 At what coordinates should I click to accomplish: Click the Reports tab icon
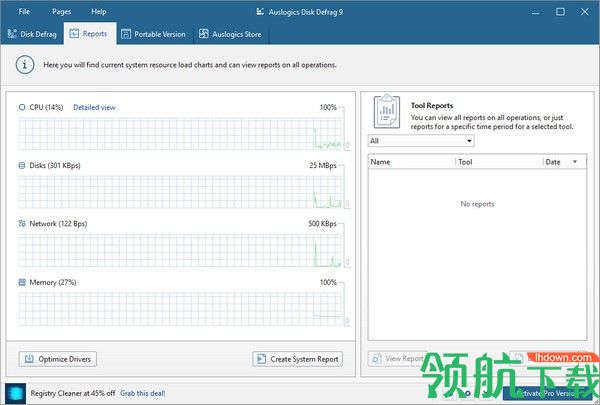pyautogui.click(x=74, y=33)
